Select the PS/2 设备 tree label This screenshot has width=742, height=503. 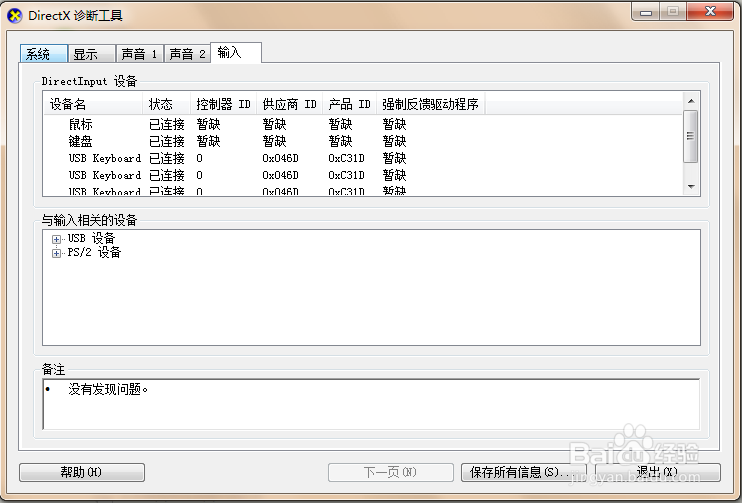pyautogui.click(x=94, y=253)
